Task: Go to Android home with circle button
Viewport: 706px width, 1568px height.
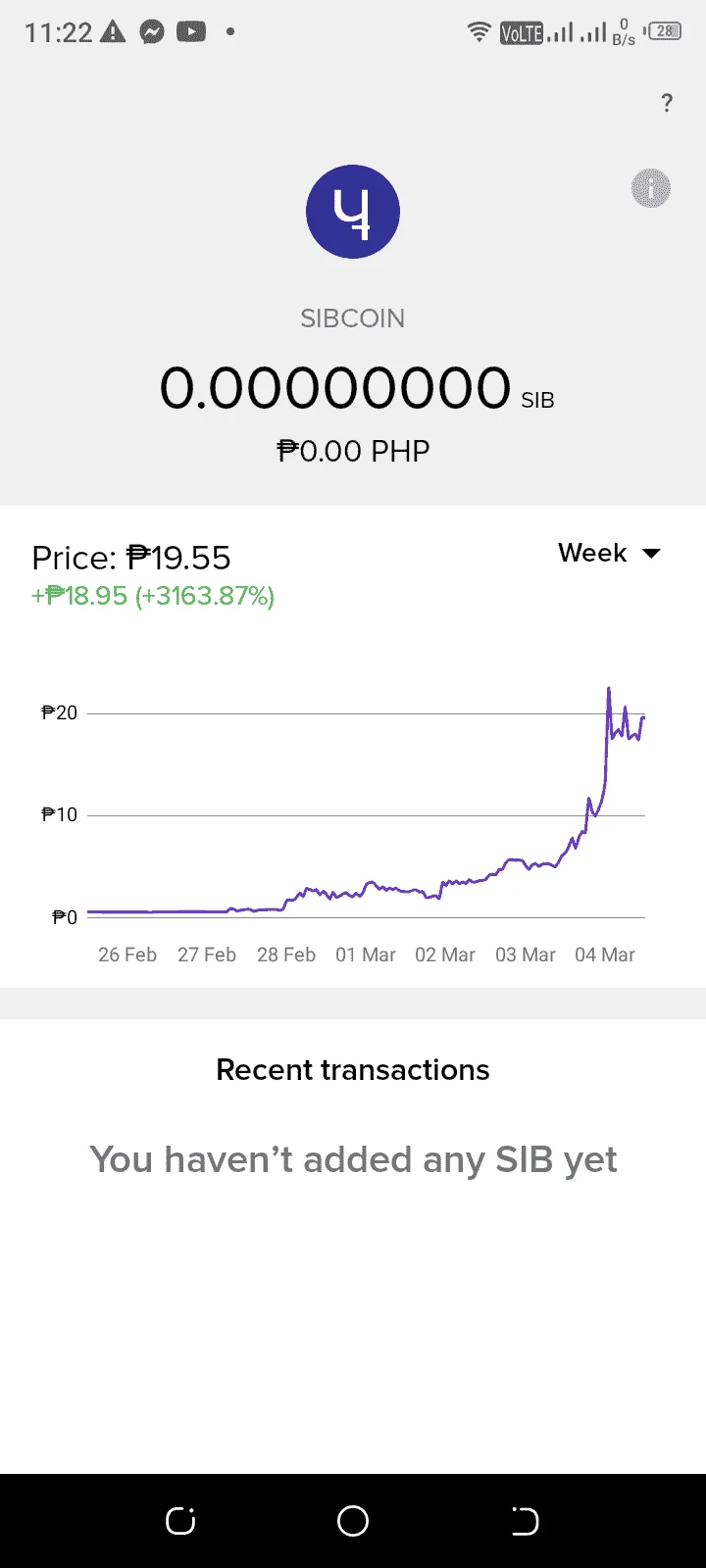Action: tap(353, 1521)
